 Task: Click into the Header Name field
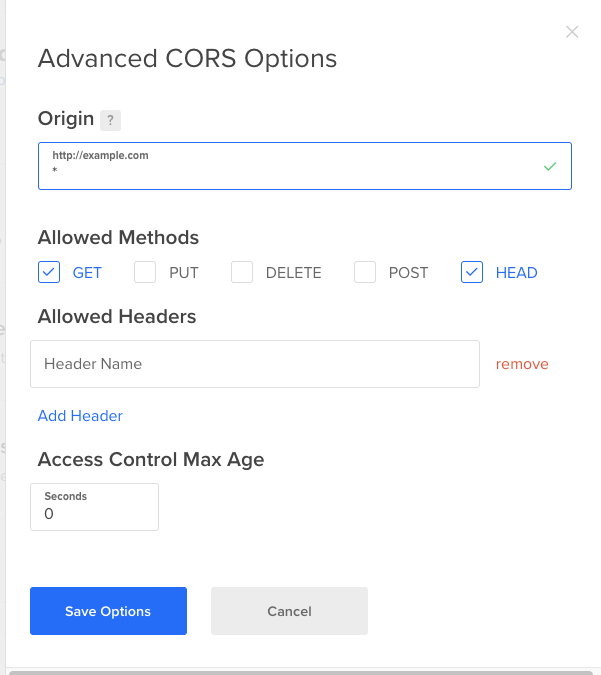tap(255, 364)
